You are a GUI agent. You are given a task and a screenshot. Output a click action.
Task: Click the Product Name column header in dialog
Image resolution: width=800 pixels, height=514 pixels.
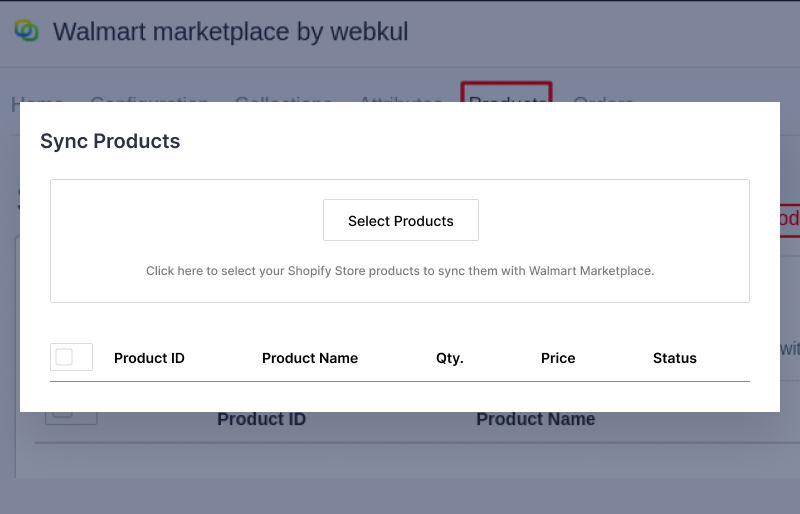pos(310,358)
